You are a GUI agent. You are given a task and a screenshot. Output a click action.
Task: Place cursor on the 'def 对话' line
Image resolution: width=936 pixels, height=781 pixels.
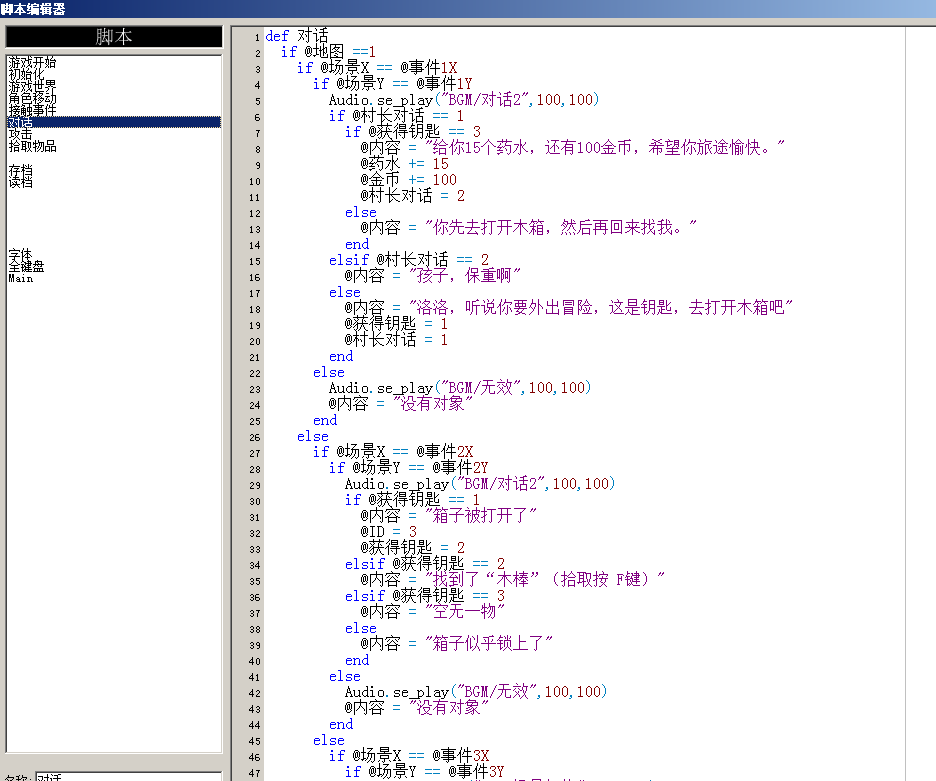click(297, 36)
